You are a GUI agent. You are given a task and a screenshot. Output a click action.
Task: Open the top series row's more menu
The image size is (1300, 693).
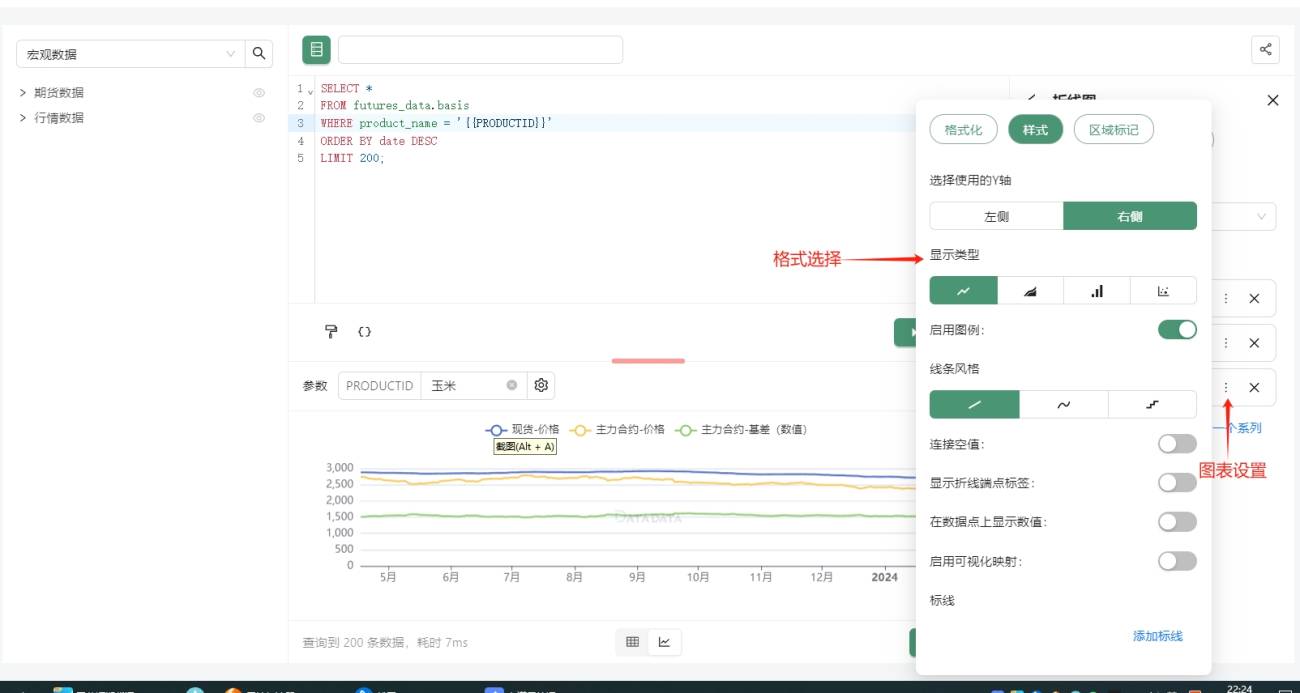(x=1226, y=298)
